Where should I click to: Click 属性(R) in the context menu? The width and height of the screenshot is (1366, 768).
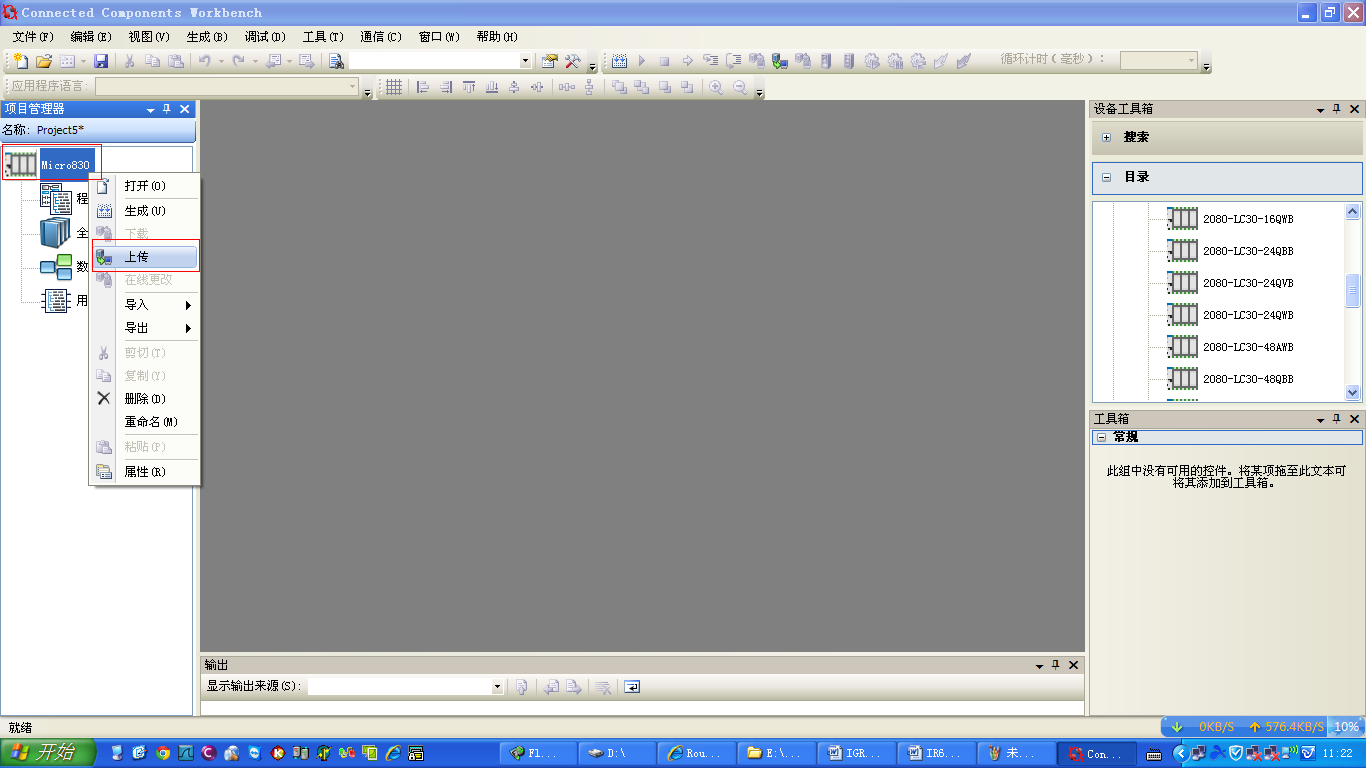tap(145, 472)
